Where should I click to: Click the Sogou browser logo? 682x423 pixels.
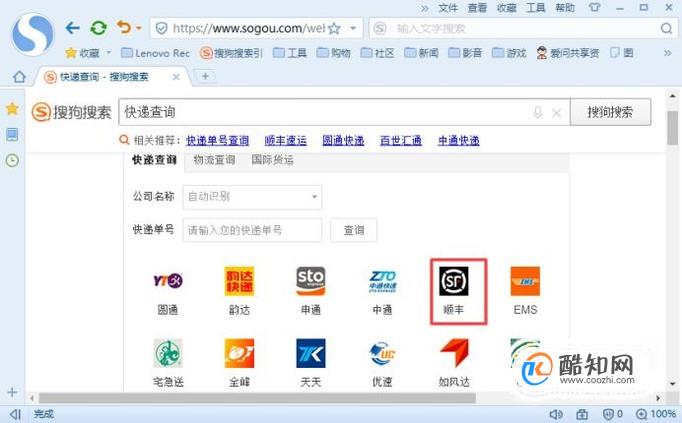click(x=33, y=34)
